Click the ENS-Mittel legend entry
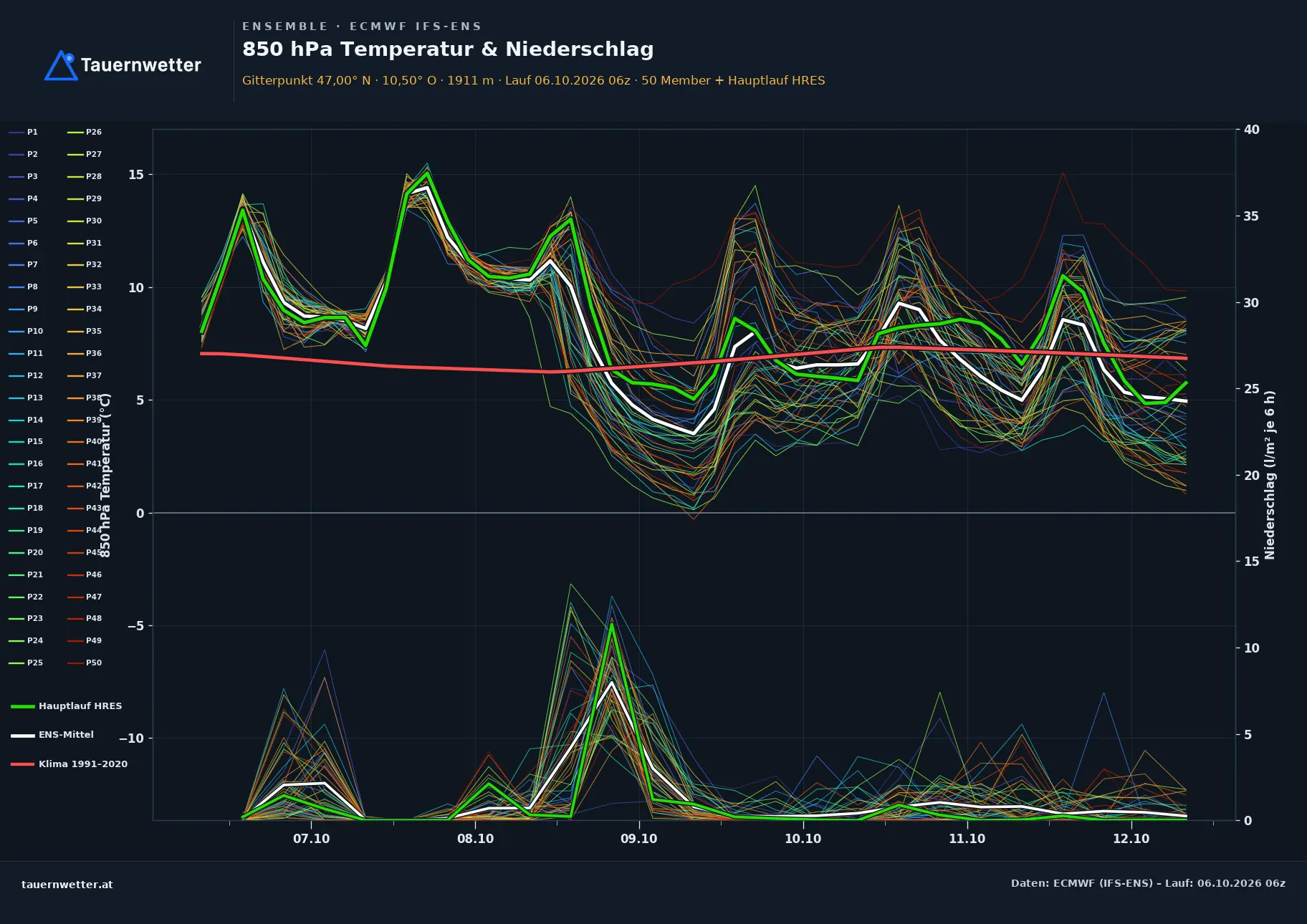This screenshot has height=924, width=1307. coord(52,735)
